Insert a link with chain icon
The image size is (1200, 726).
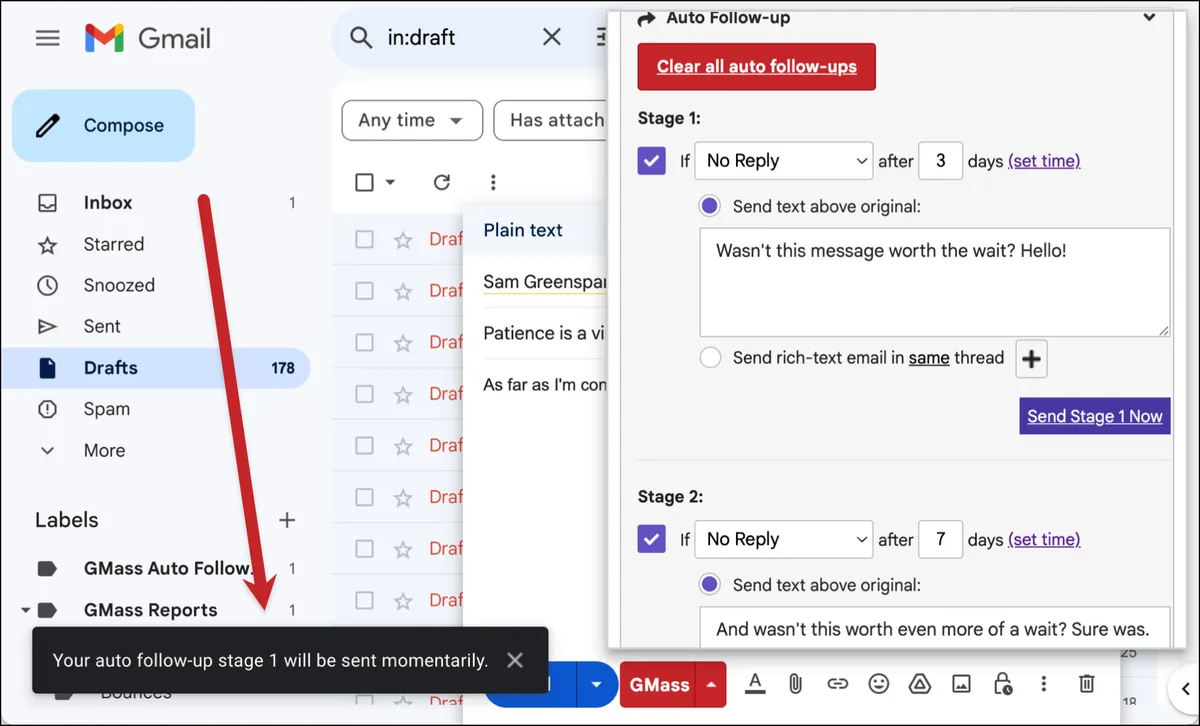coord(838,684)
